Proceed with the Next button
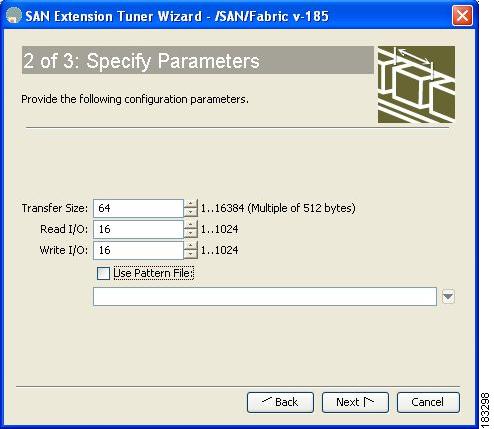The width and height of the screenshot is (494, 429). 355,402
